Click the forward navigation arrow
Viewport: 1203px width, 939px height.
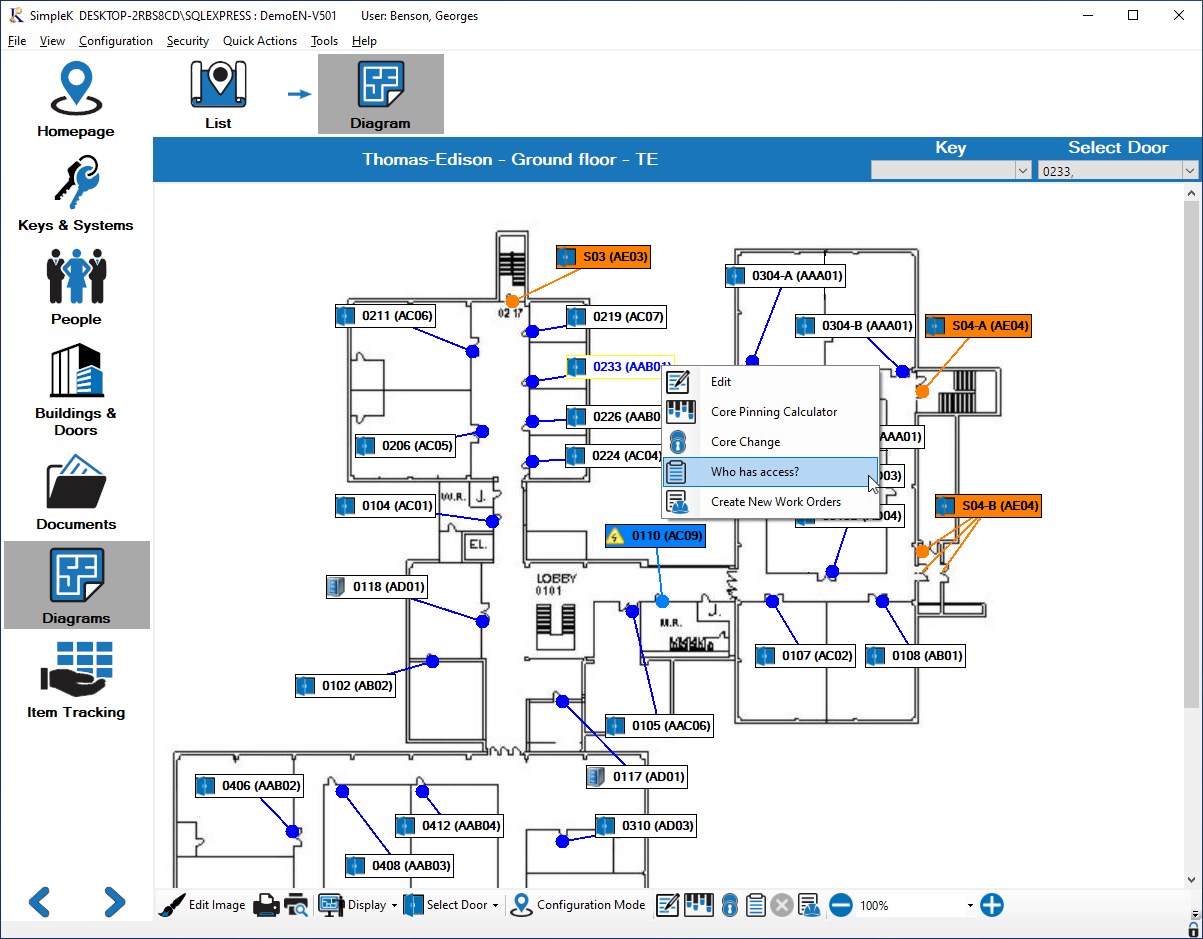[113, 903]
